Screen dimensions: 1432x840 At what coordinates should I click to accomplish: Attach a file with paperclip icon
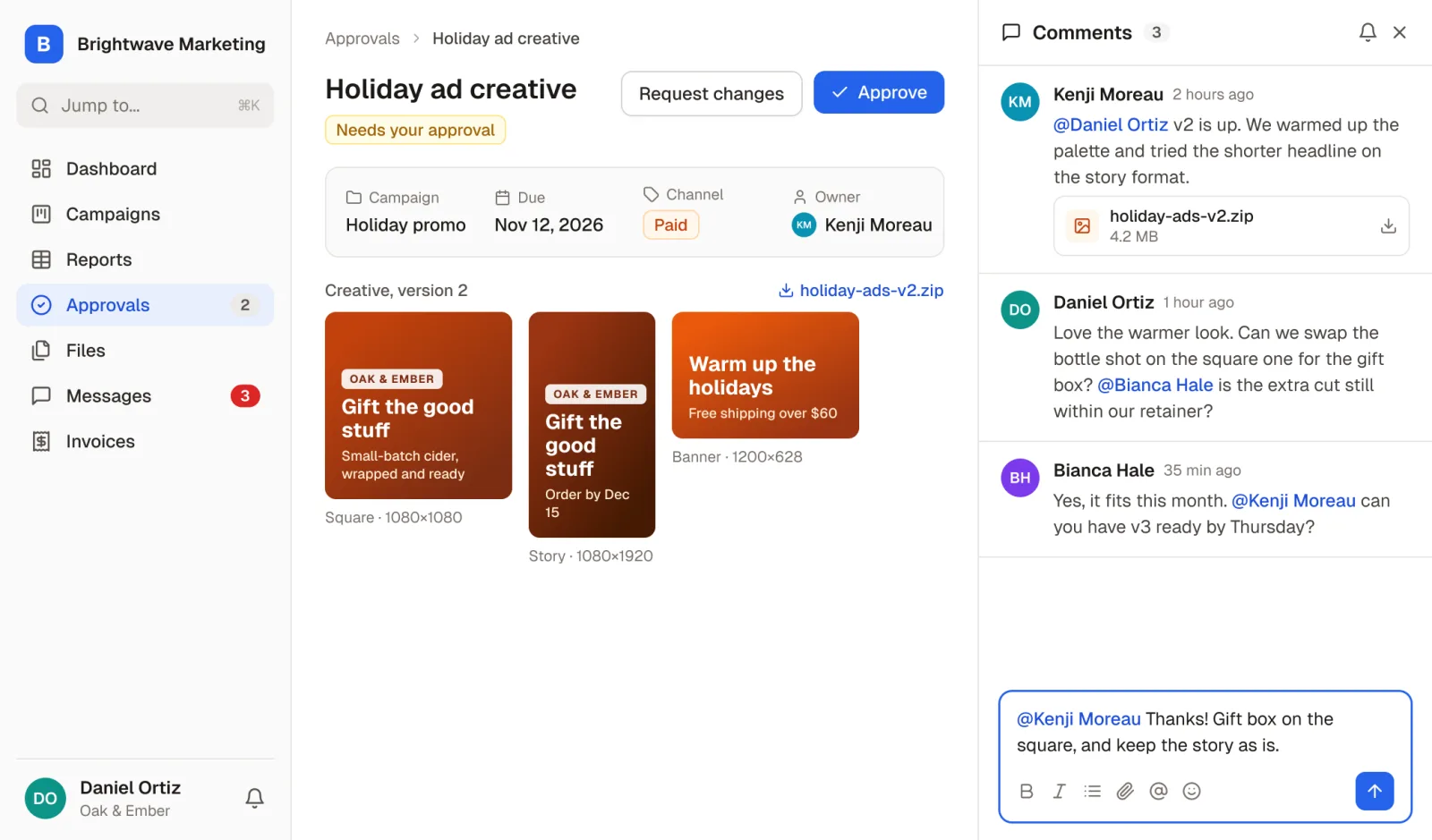(1125, 791)
